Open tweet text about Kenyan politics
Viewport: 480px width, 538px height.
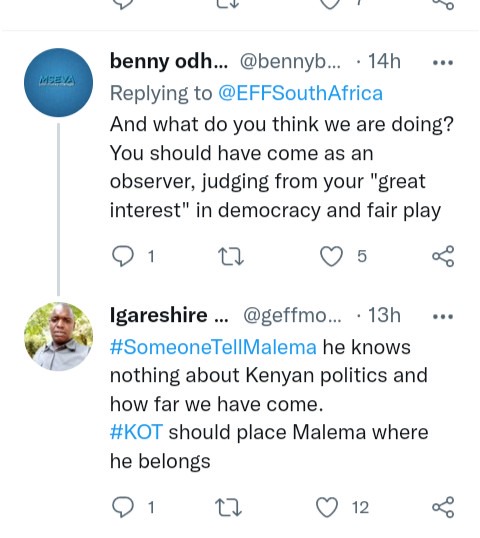pos(269,404)
